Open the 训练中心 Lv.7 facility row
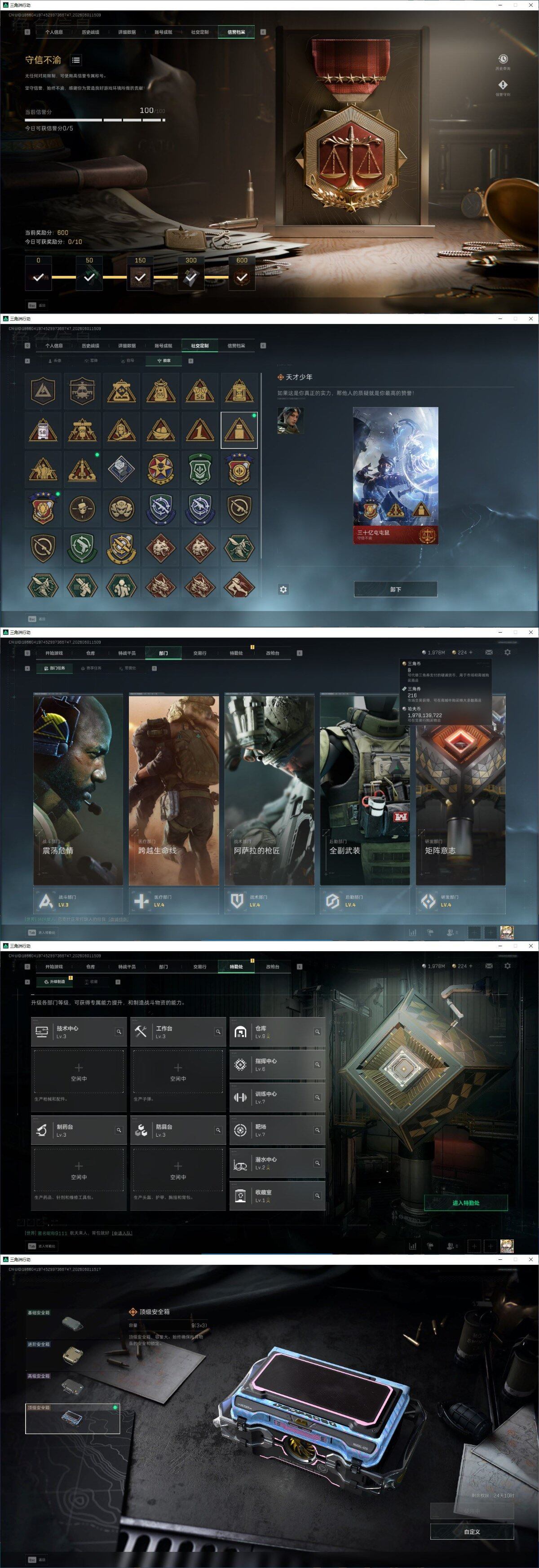The height and width of the screenshot is (1568, 539). [x=278, y=1098]
